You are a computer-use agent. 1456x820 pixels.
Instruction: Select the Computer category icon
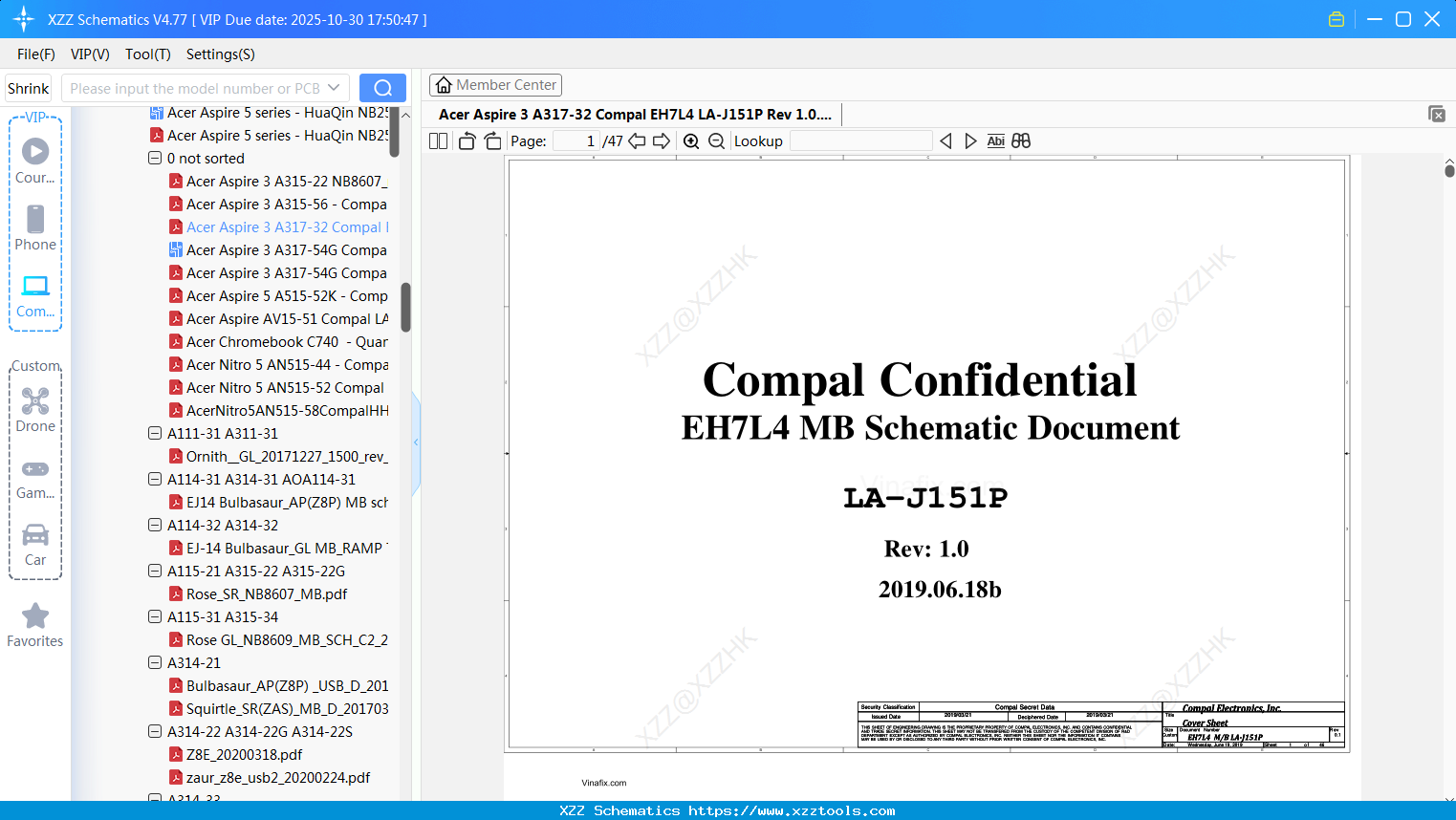coord(35,295)
